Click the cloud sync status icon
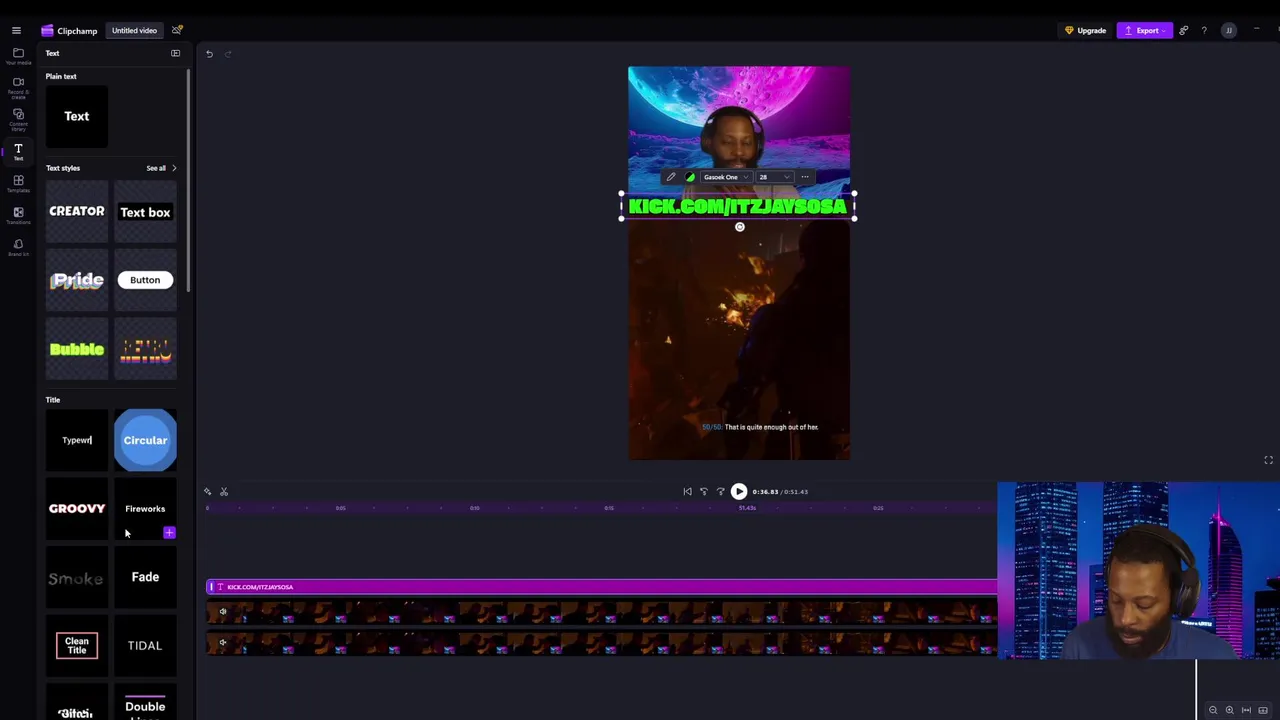1280x720 pixels. tap(177, 30)
